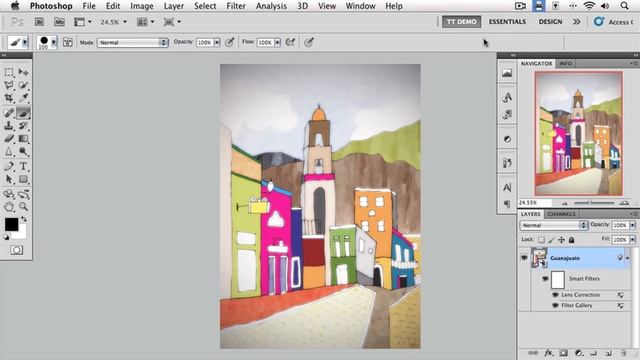Viewport: 640px width, 360px height.
Task: Open the layer blend mode dropdown
Action: point(554,225)
